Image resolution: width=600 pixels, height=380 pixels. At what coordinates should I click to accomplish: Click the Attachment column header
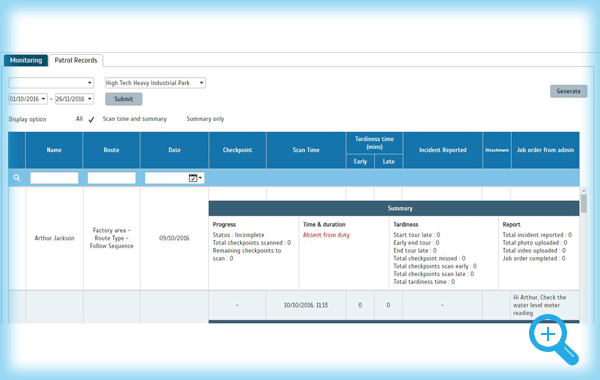(497, 150)
